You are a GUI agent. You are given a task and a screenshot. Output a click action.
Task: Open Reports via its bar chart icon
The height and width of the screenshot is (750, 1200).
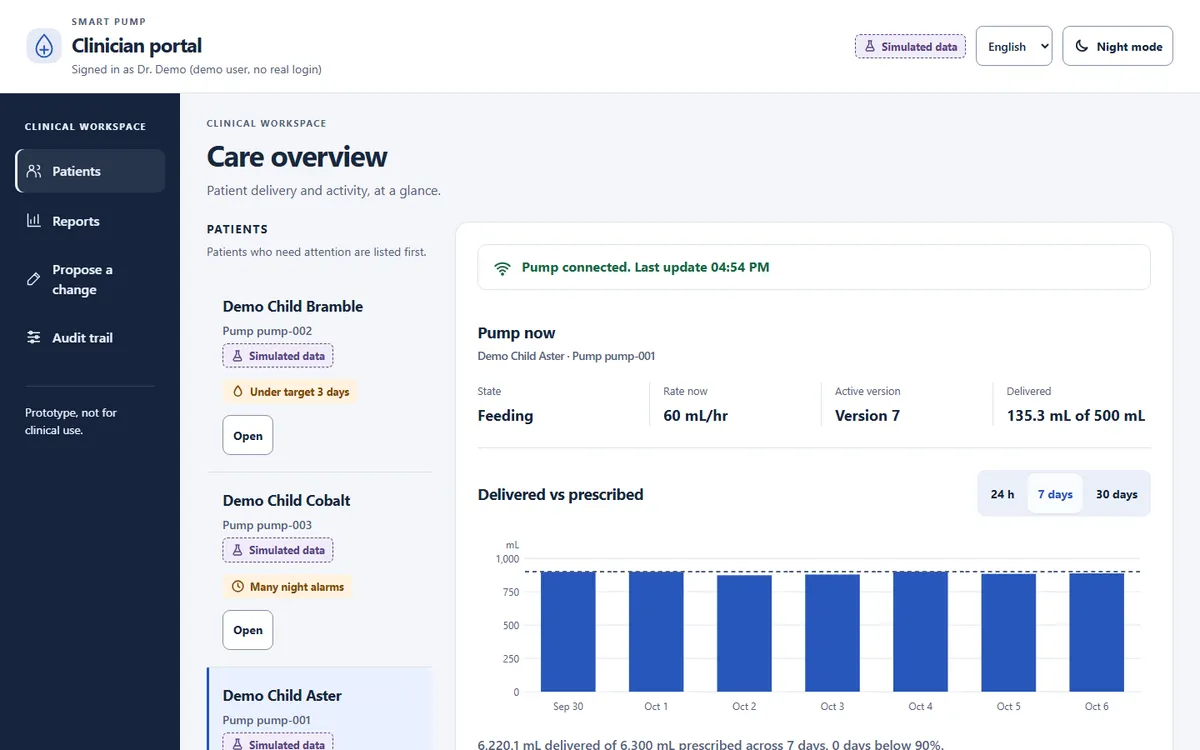coord(34,221)
